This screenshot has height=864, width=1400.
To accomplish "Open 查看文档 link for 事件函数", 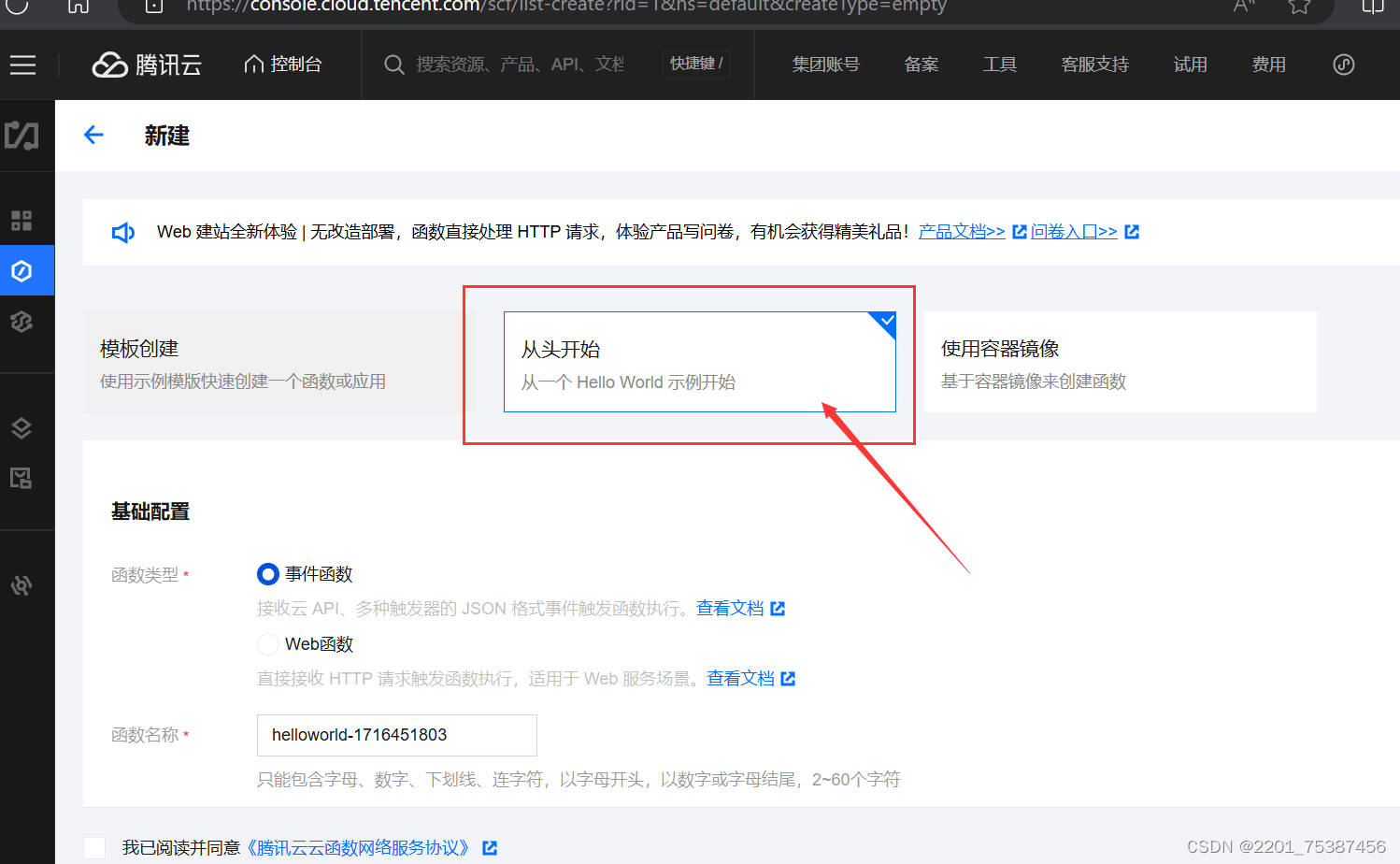I will point(730,609).
